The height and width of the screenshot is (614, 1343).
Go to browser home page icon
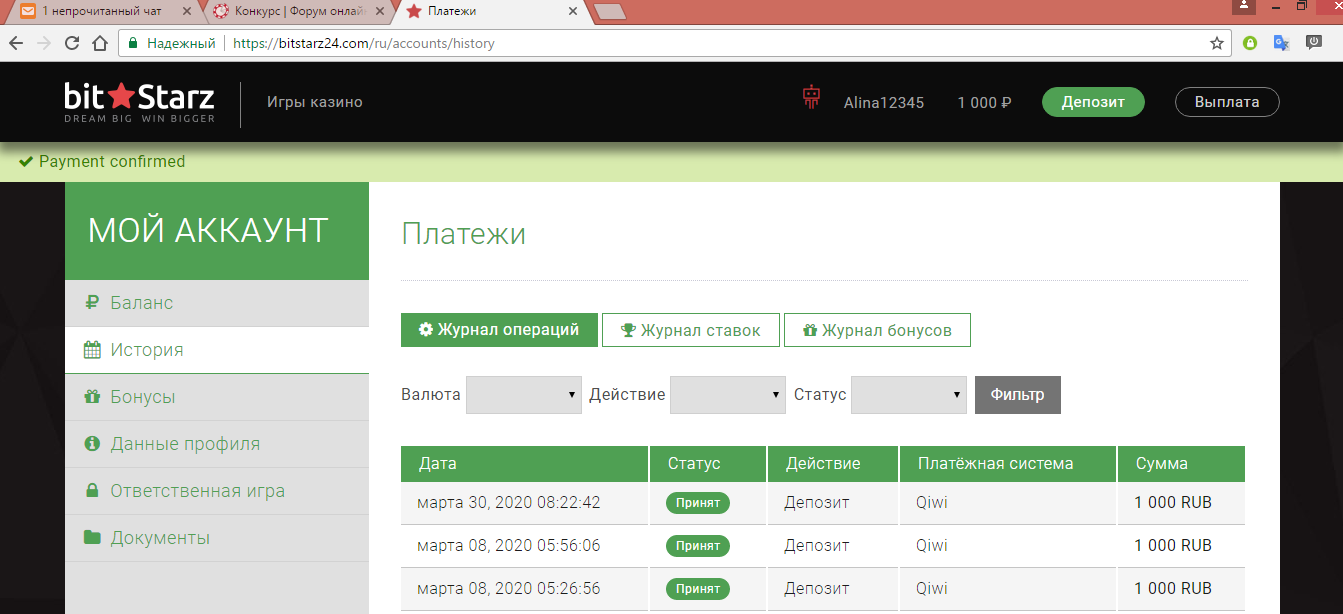[99, 43]
